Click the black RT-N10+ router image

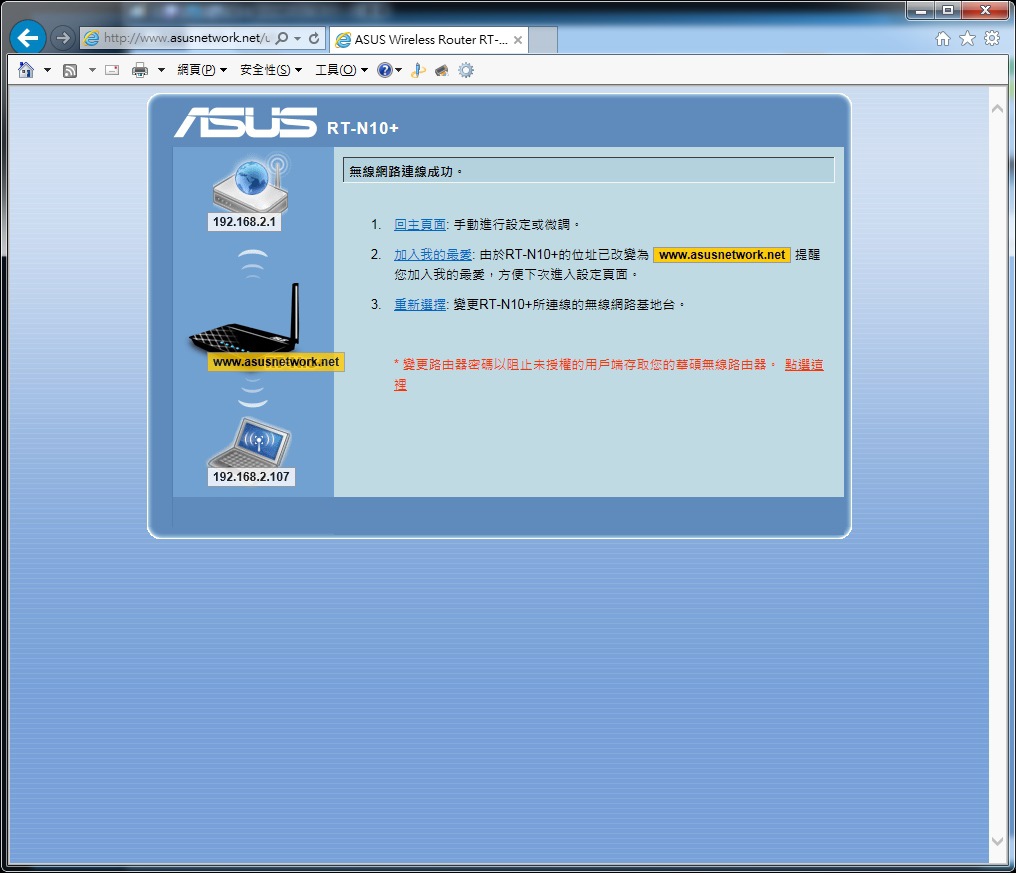pos(245,319)
